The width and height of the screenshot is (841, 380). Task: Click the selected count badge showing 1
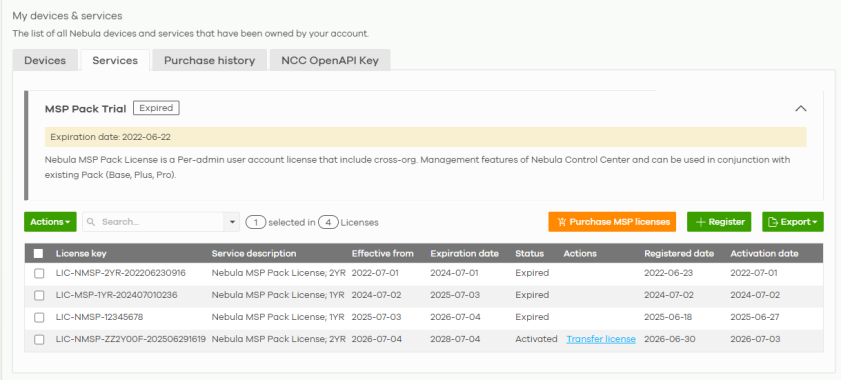(256, 222)
